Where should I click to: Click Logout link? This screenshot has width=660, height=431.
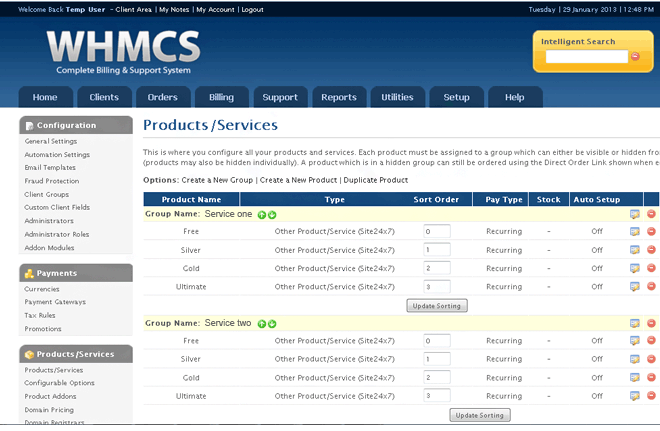click(253, 9)
